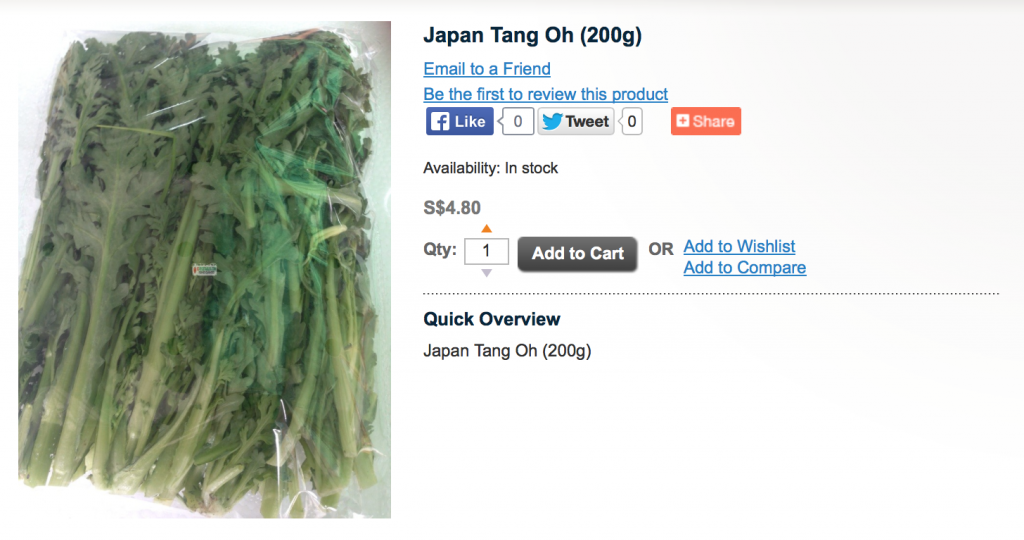
Task: Click the S$4.80 price label
Action: pyautogui.click(x=452, y=208)
